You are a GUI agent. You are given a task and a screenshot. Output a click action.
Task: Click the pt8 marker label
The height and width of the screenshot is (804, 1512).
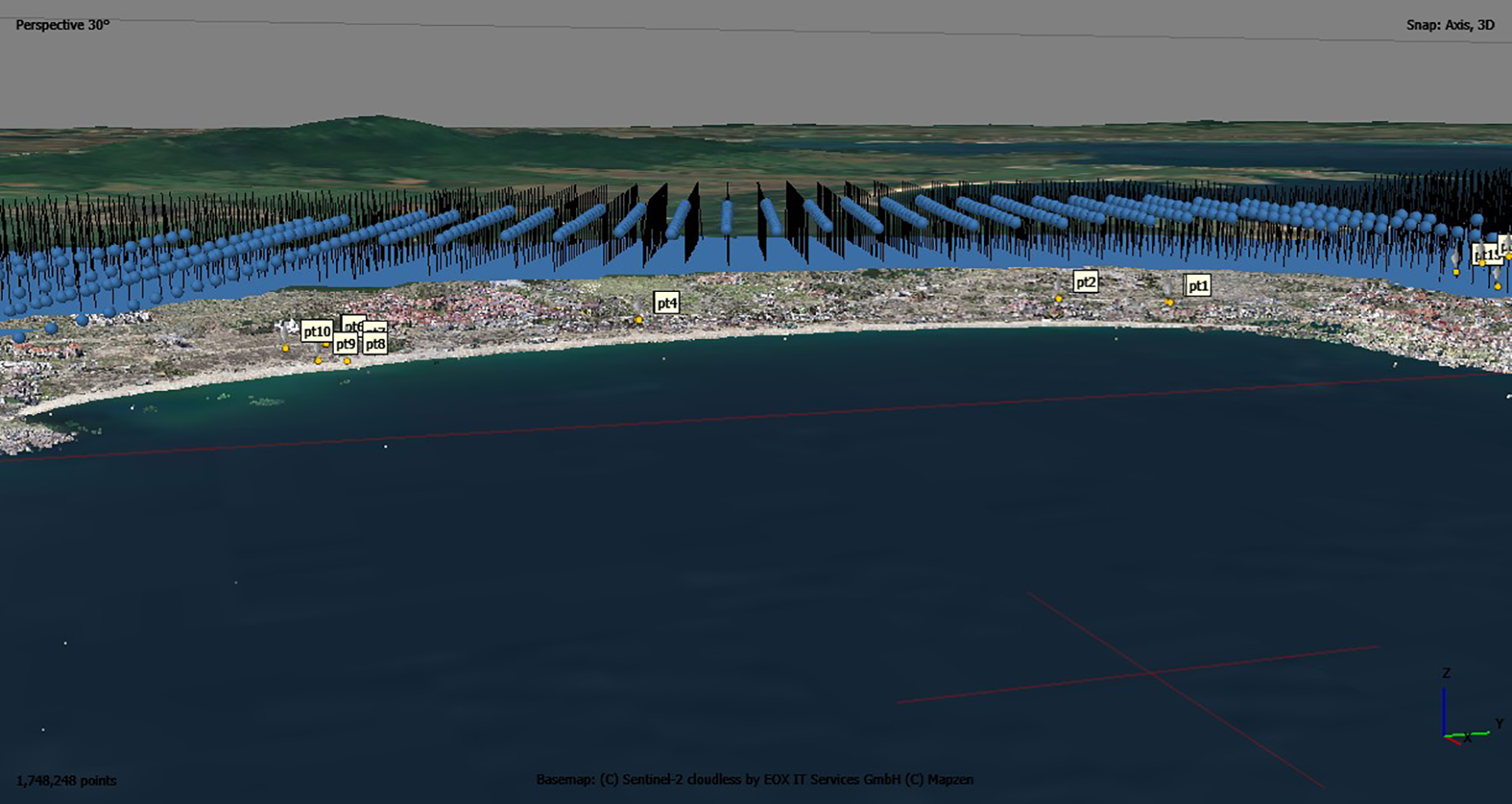pyautogui.click(x=375, y=345)
